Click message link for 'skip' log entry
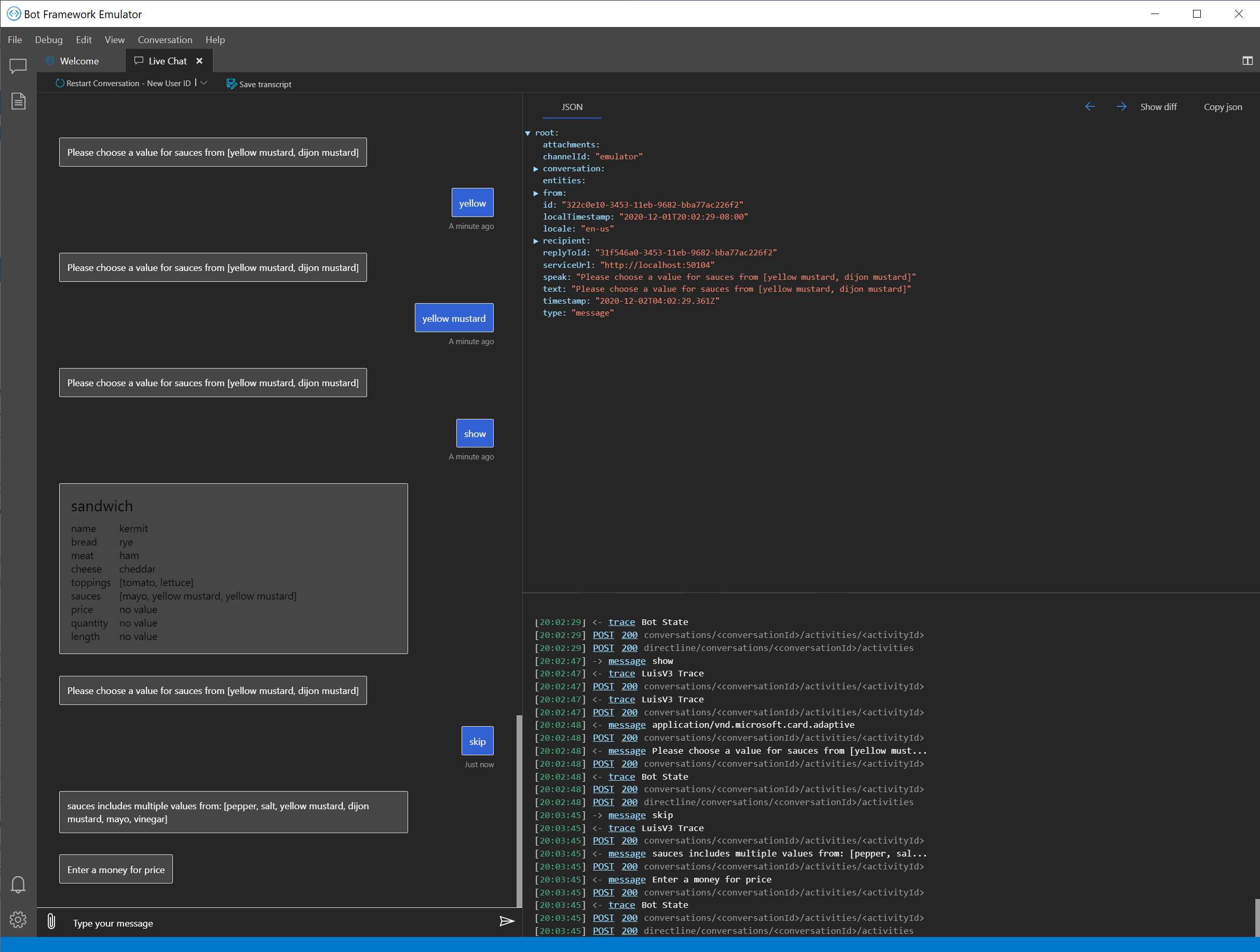The width and height of the screenshot is (1260, 952). click(x=627, y=815)
